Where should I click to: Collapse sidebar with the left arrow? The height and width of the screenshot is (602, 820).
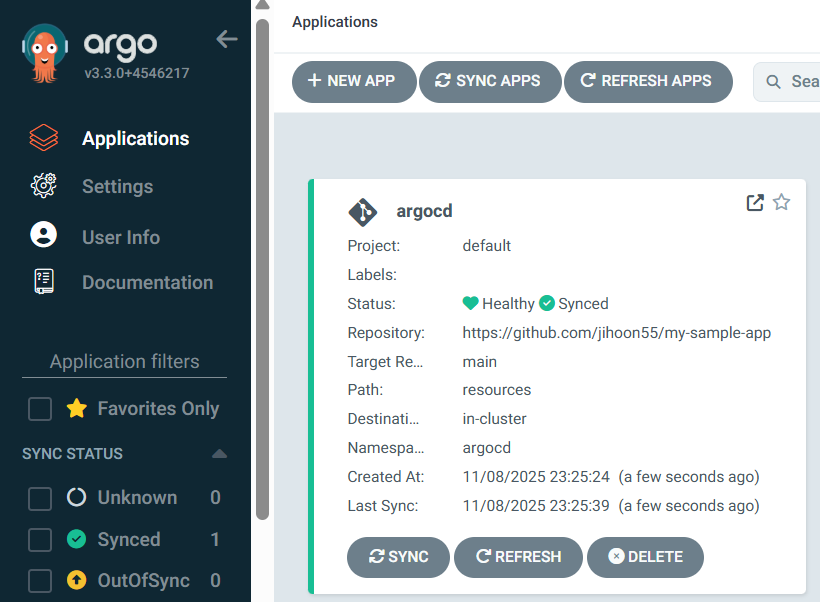[227, 39]
